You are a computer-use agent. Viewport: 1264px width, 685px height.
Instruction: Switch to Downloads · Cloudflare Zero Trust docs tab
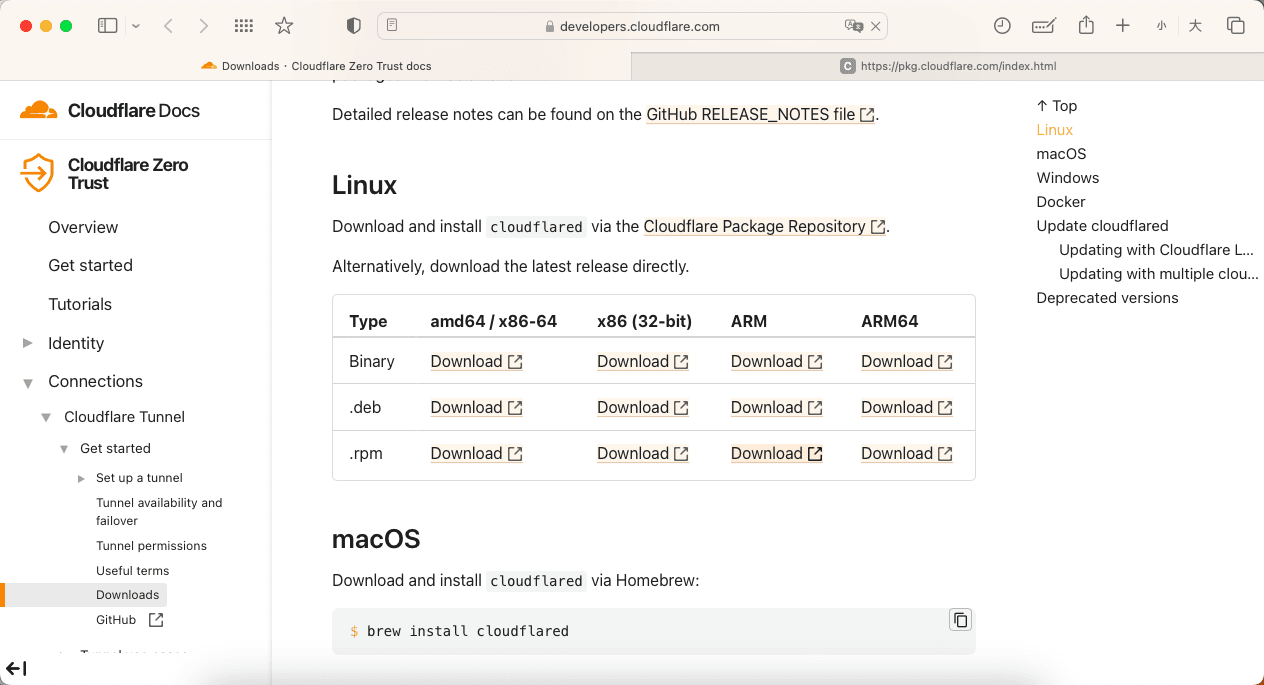point(316,66)
